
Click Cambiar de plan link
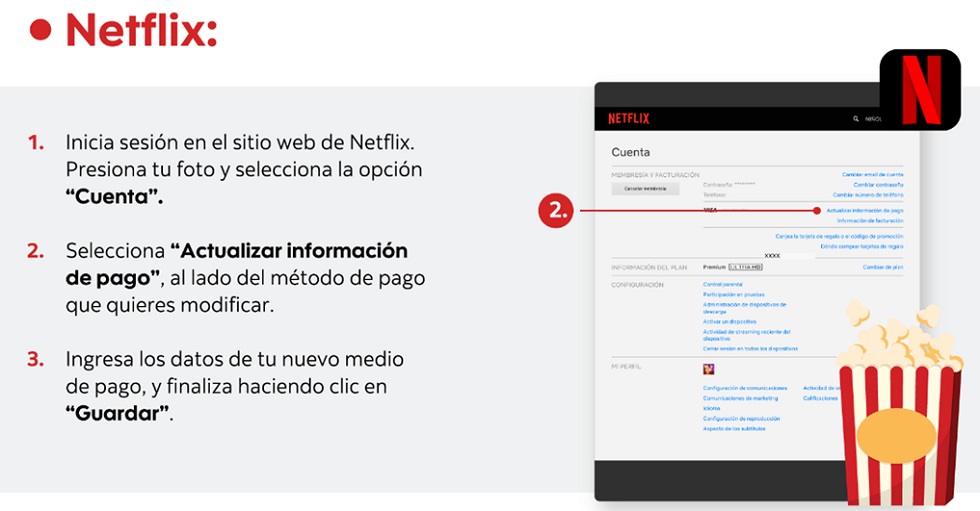883,267
